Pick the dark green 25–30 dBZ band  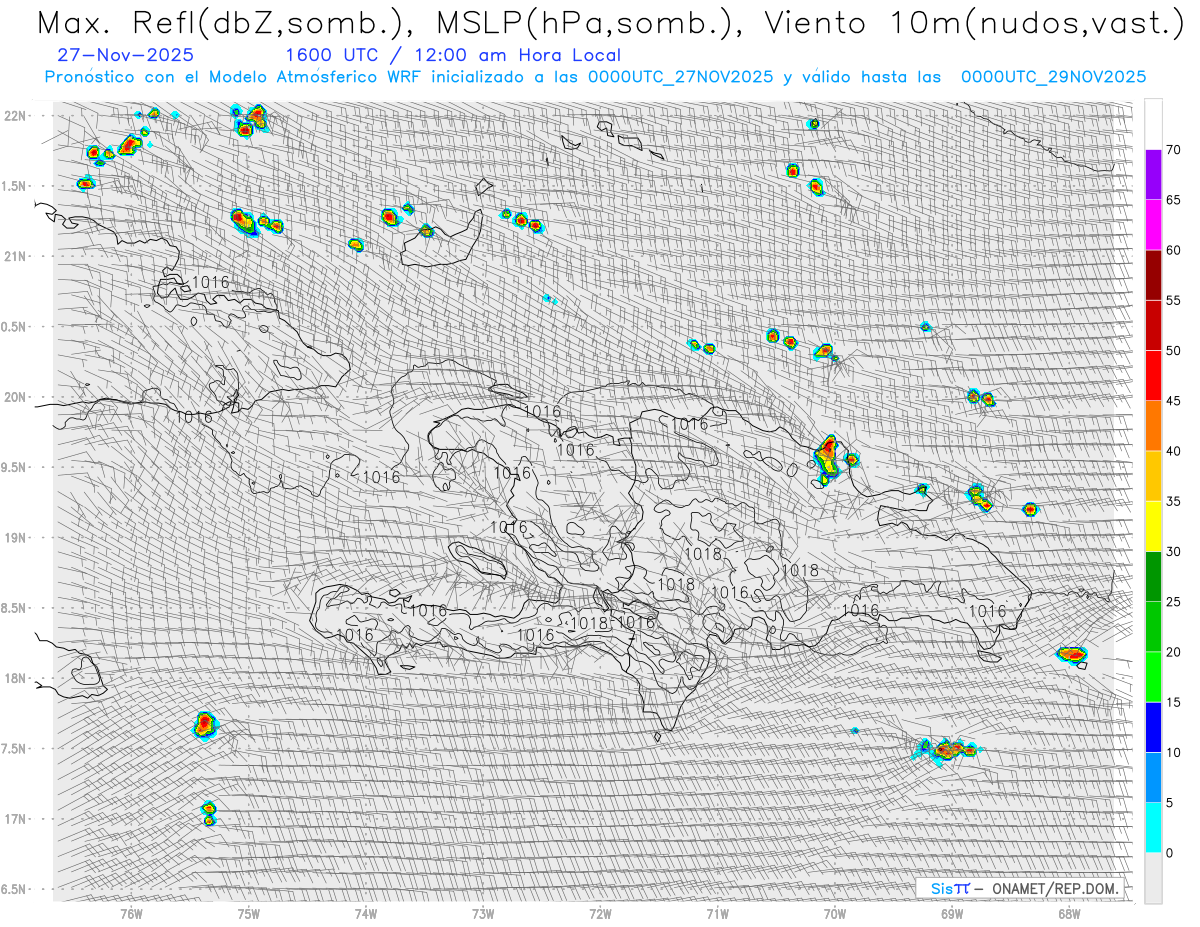tap(1153, 576)
